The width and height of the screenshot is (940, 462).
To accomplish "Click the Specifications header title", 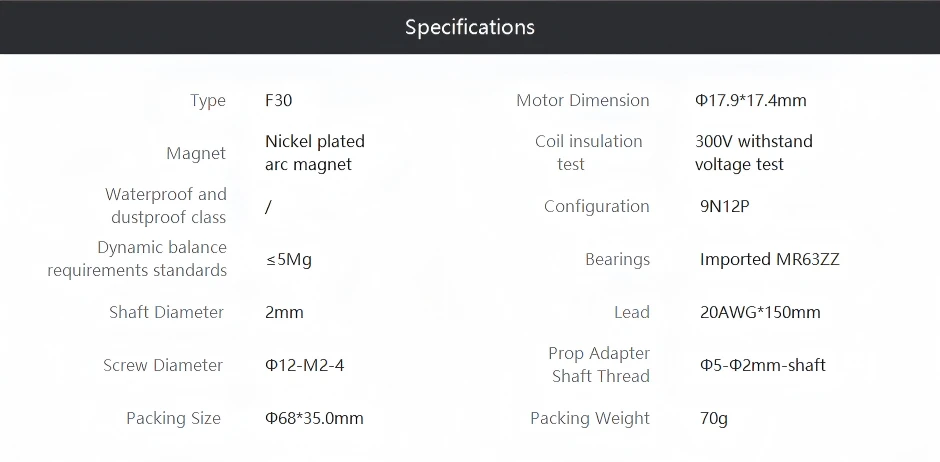I will (x=469, y=27).
